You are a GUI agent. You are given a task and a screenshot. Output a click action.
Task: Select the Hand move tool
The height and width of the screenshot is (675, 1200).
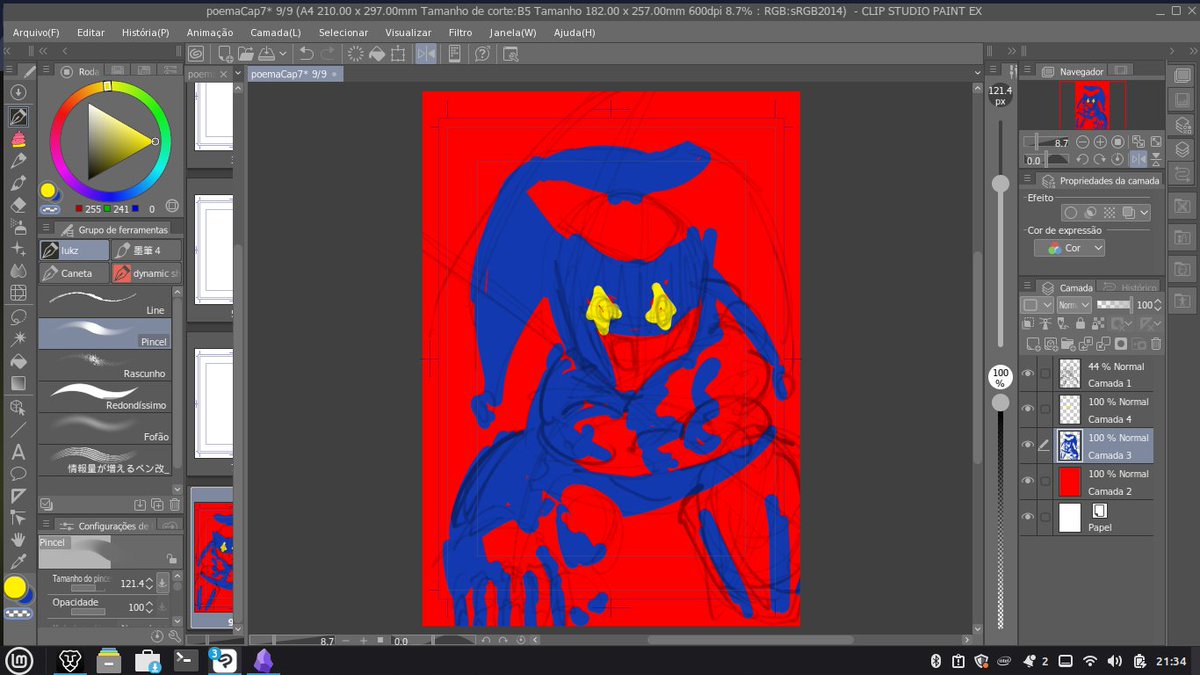pos(18,540)
